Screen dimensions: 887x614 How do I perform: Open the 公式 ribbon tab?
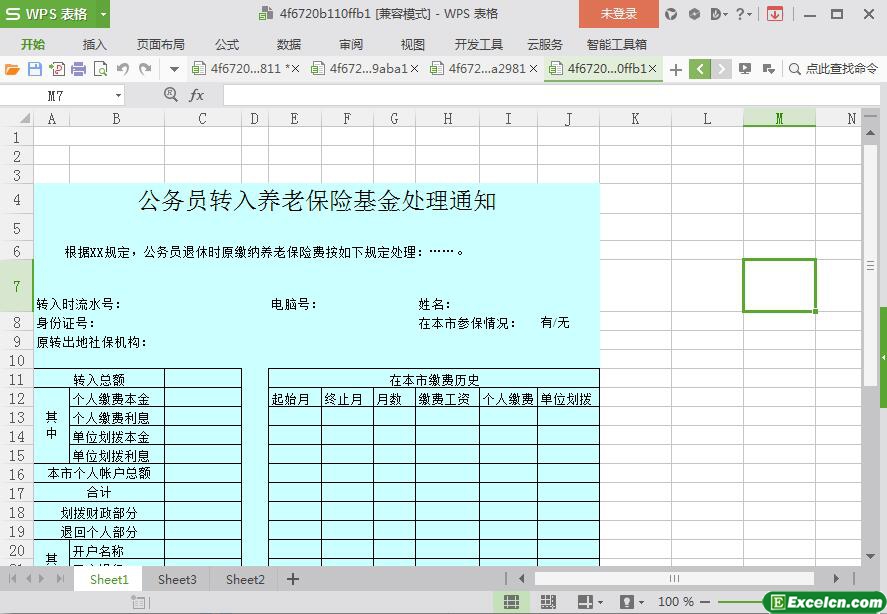pos(227,44)
